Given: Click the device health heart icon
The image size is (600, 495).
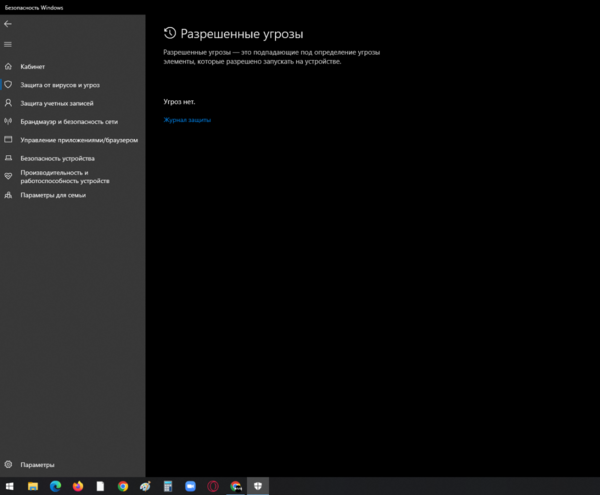Looking at the screenshot, I should coord(8,176).
